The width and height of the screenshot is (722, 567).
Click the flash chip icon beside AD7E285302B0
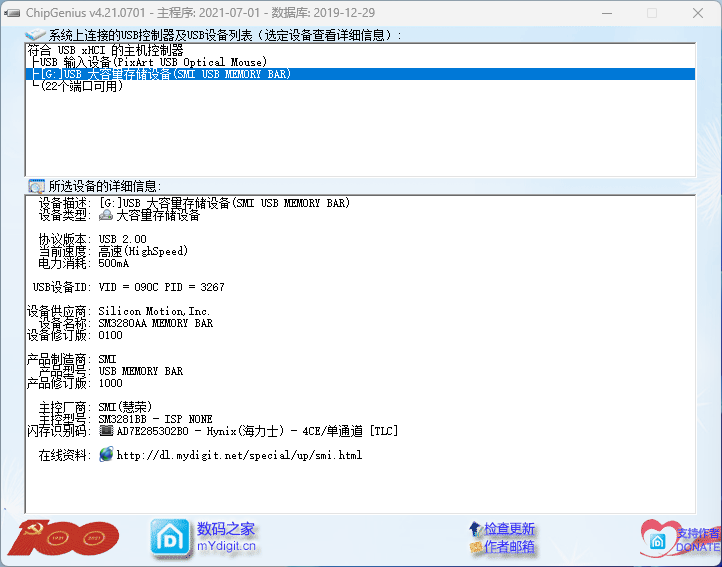(x=106, y=431)
